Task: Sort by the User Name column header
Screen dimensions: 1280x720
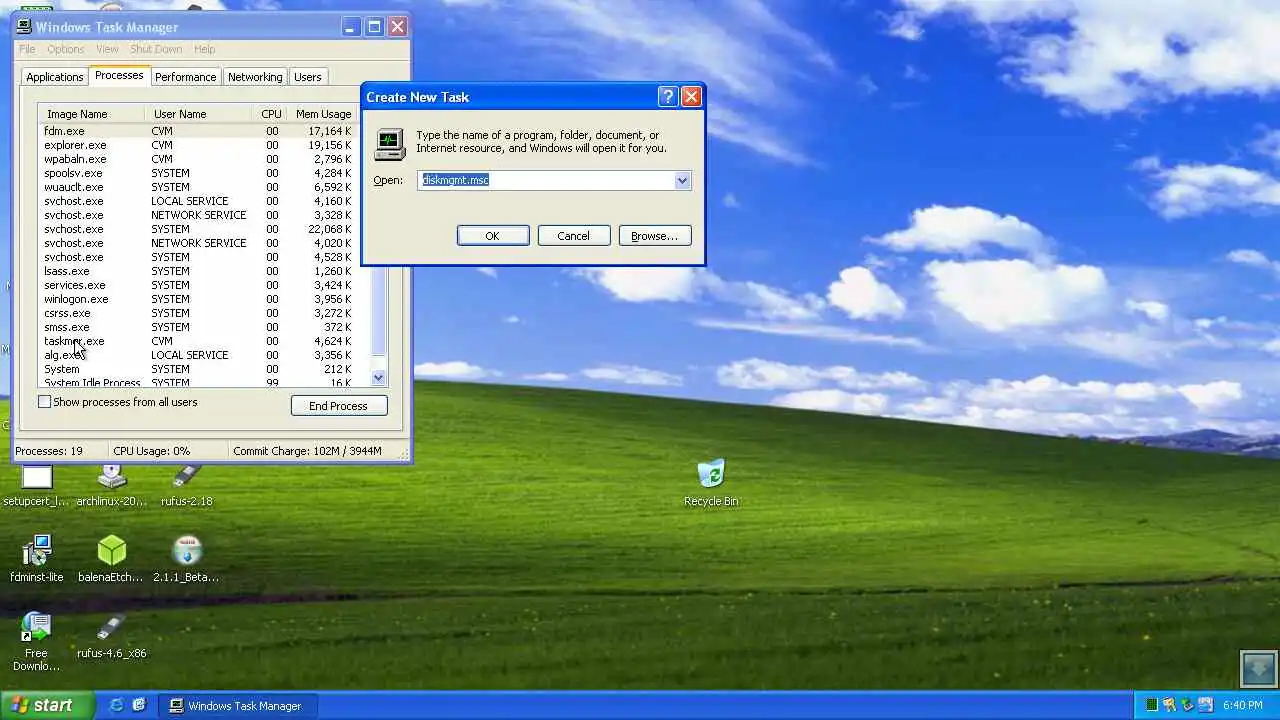Action: pos(198,114)
